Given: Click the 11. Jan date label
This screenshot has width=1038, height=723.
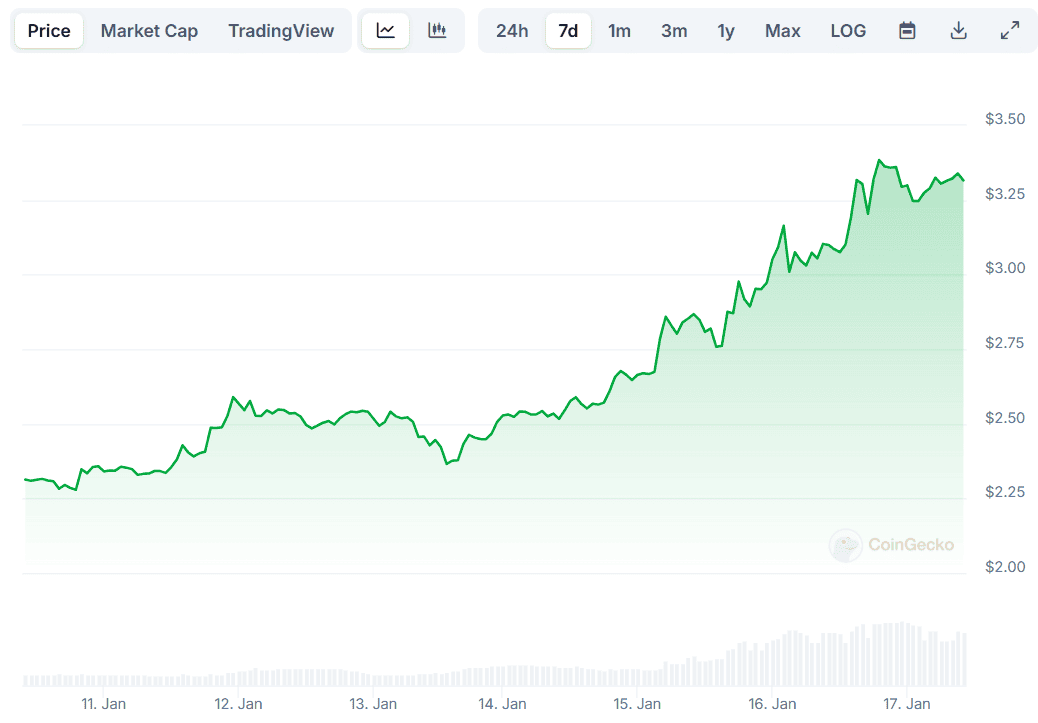Looking at the screenshot, I should pos(103,704).
